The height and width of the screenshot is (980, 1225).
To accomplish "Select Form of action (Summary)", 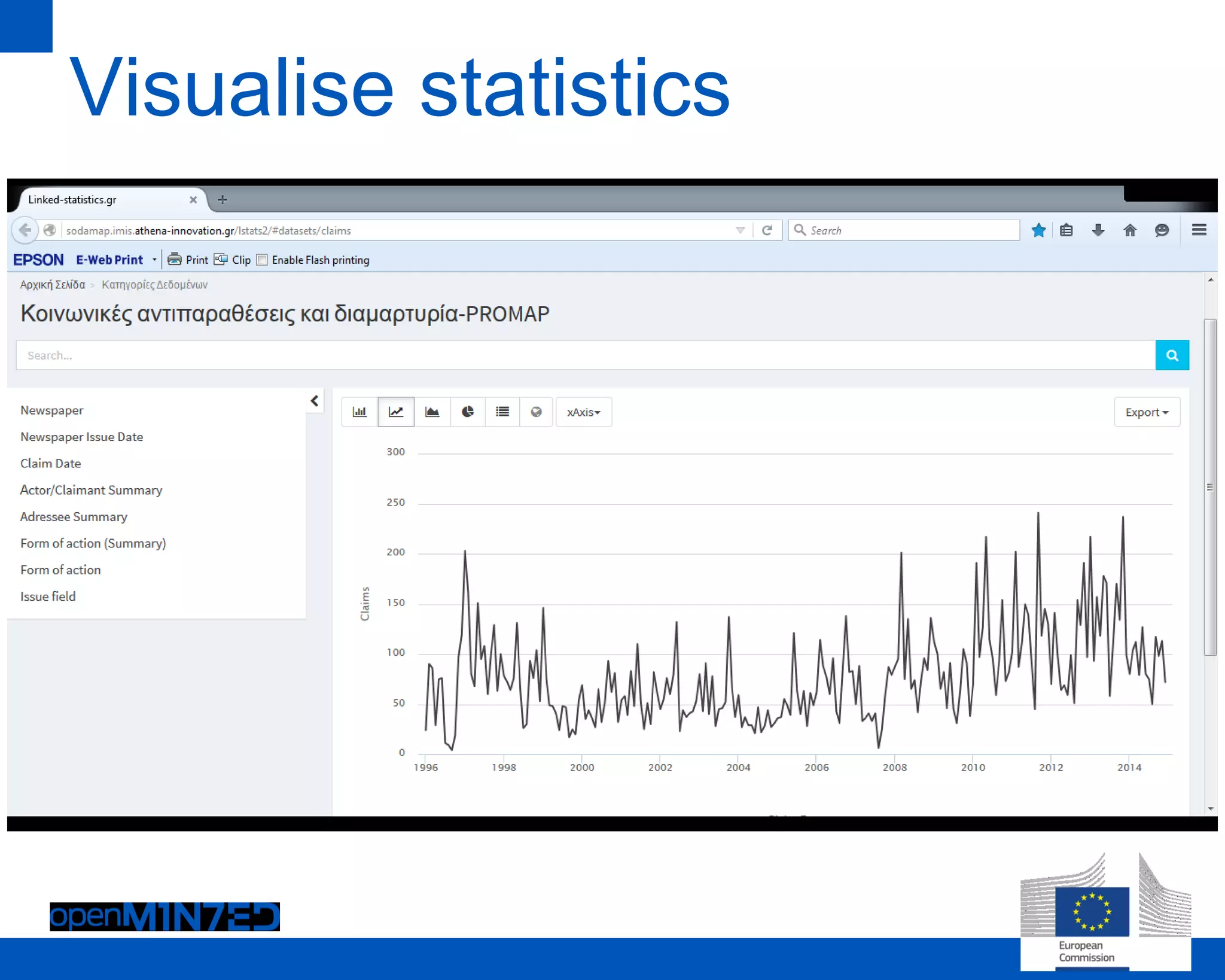I will pos(93,543).
